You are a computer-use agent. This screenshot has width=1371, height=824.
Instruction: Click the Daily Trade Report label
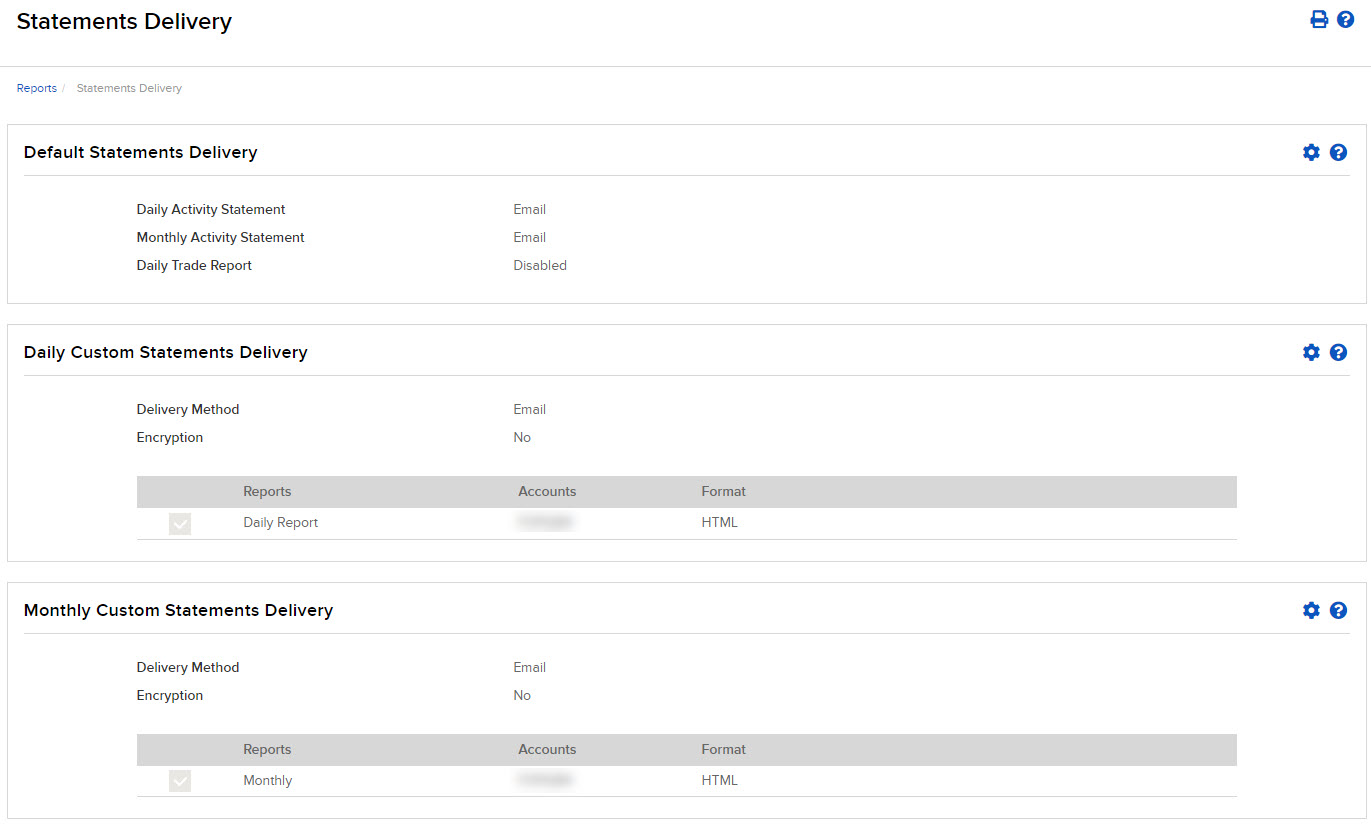click(x=194, y=265)
